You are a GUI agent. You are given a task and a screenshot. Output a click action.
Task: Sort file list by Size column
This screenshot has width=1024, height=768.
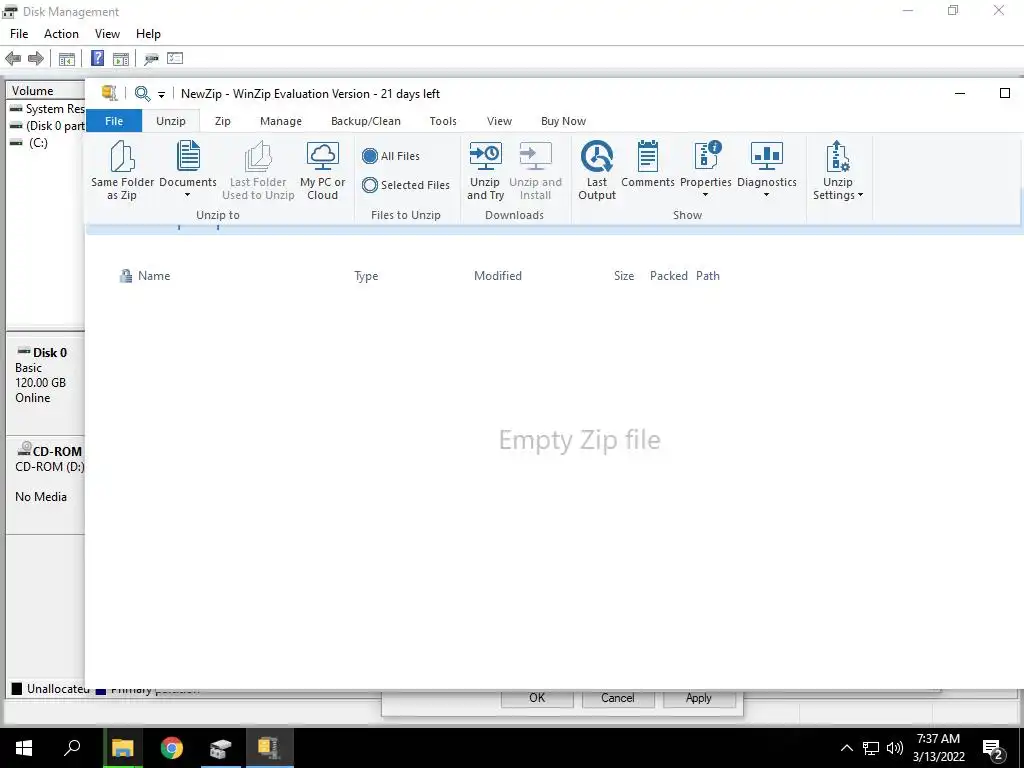(x=624, y=276)
